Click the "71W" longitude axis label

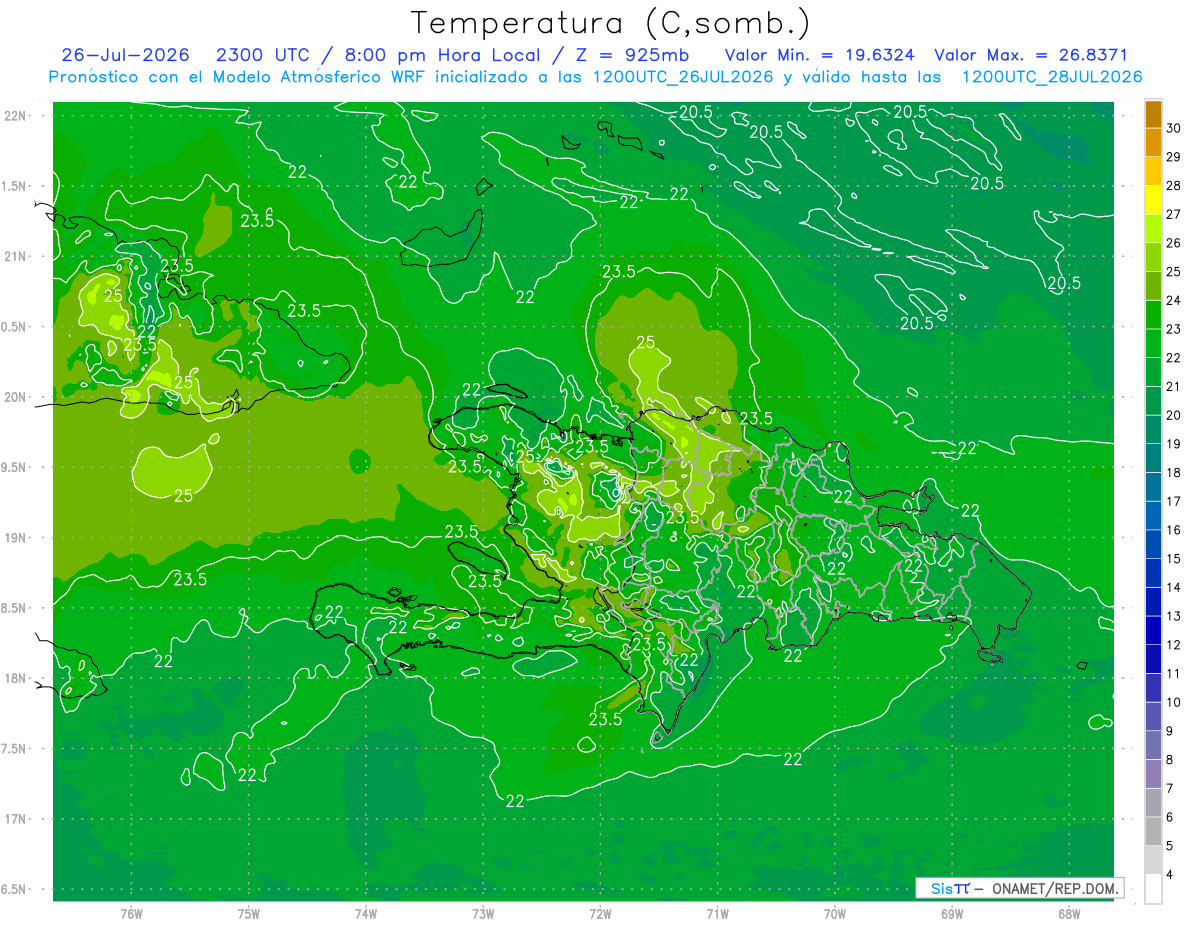point(717,914)
